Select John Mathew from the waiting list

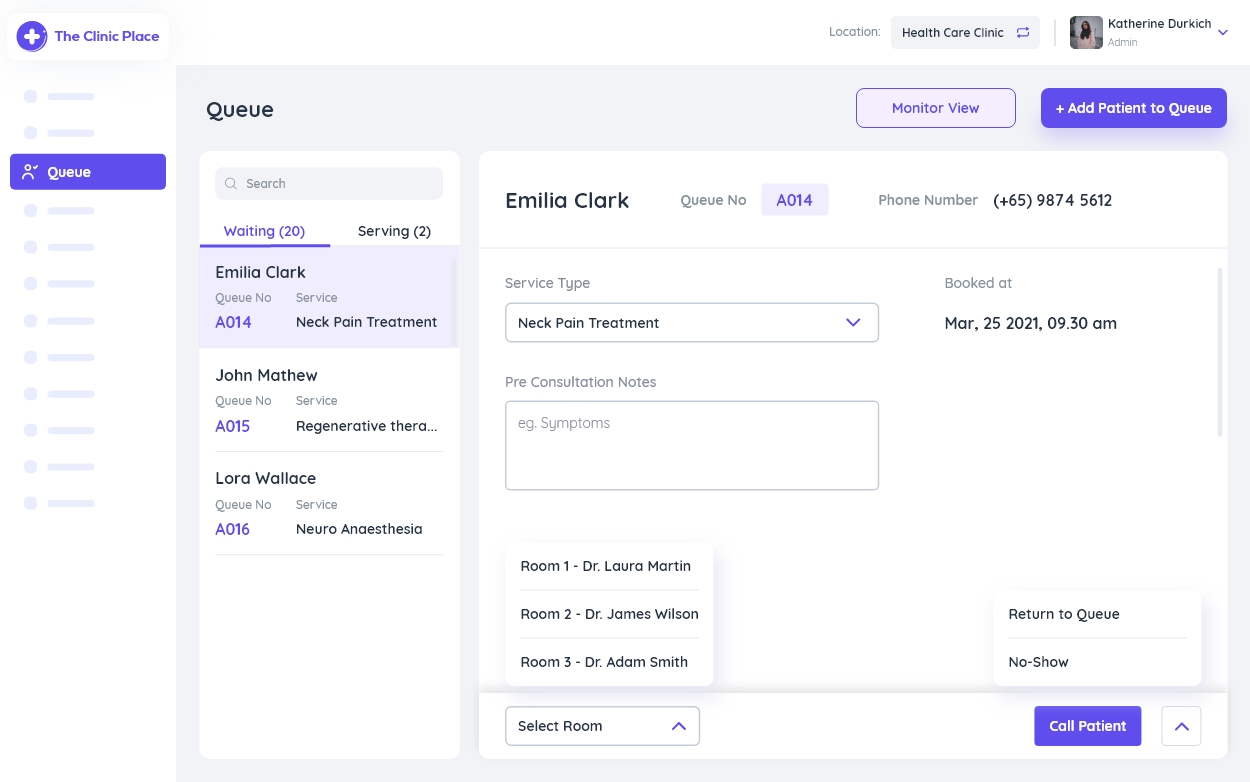pos(329,400)
